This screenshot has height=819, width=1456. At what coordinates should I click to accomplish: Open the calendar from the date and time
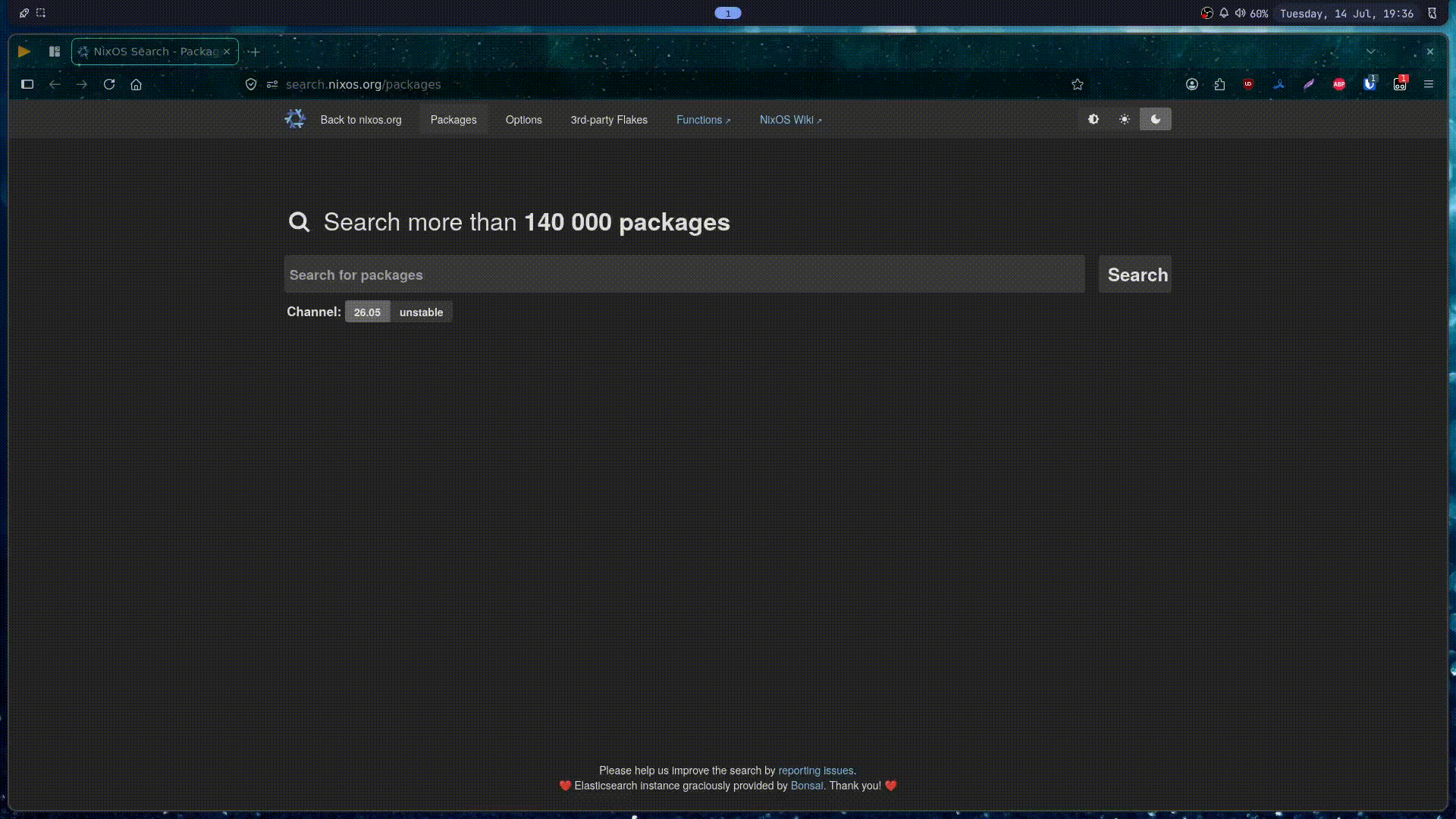(x=1347, y=14)
